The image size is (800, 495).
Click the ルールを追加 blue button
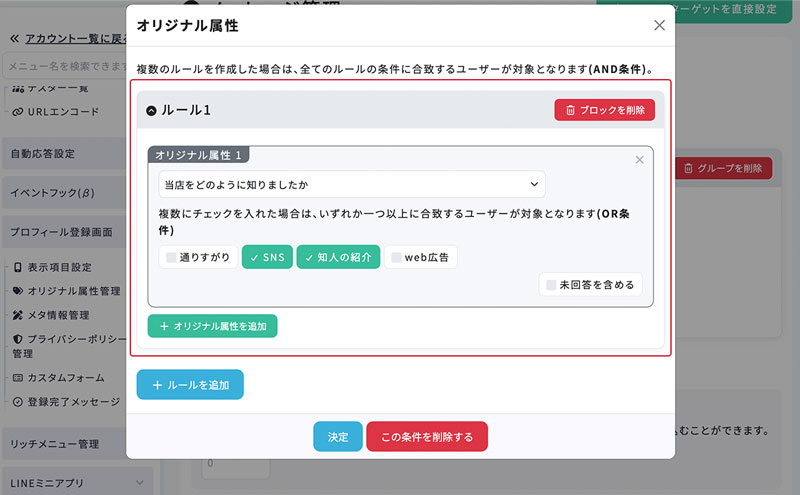tap(190, 385)
